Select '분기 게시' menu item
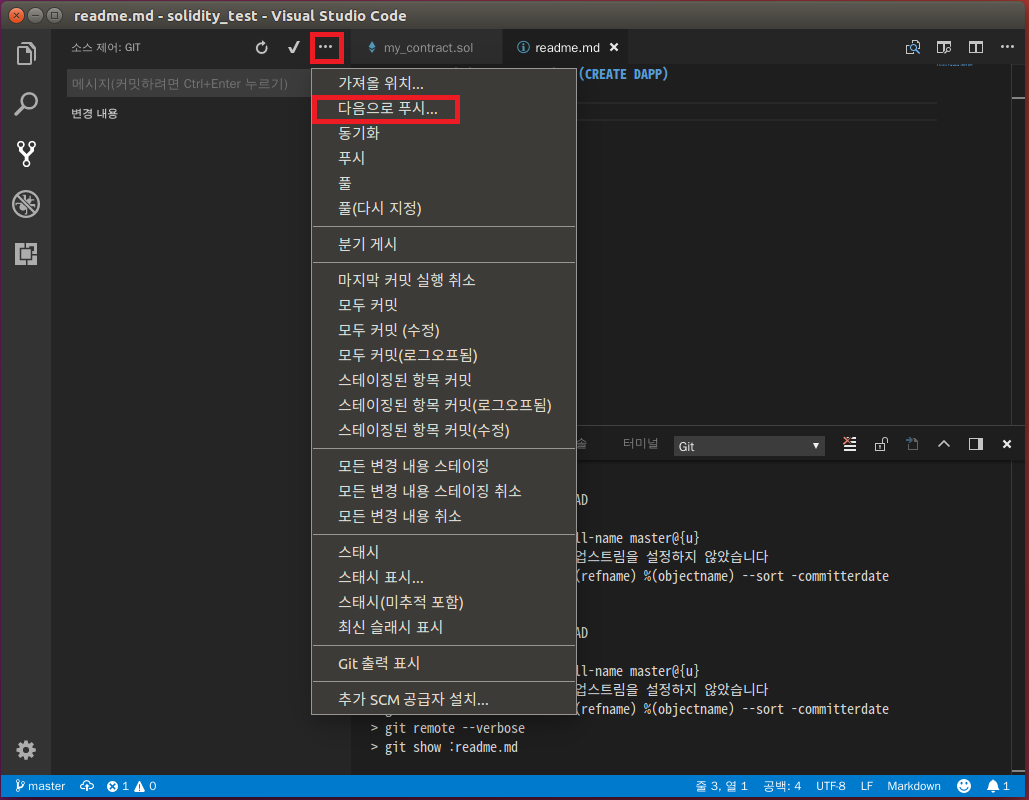 pyautogui.click(x=444, y=244)
